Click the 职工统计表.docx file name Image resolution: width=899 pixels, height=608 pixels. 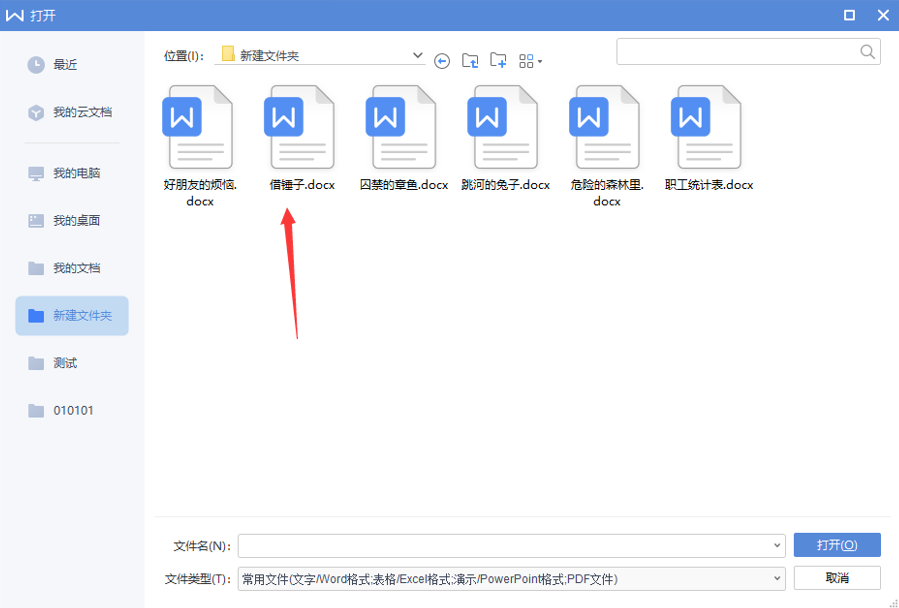(x=709, y=185)
